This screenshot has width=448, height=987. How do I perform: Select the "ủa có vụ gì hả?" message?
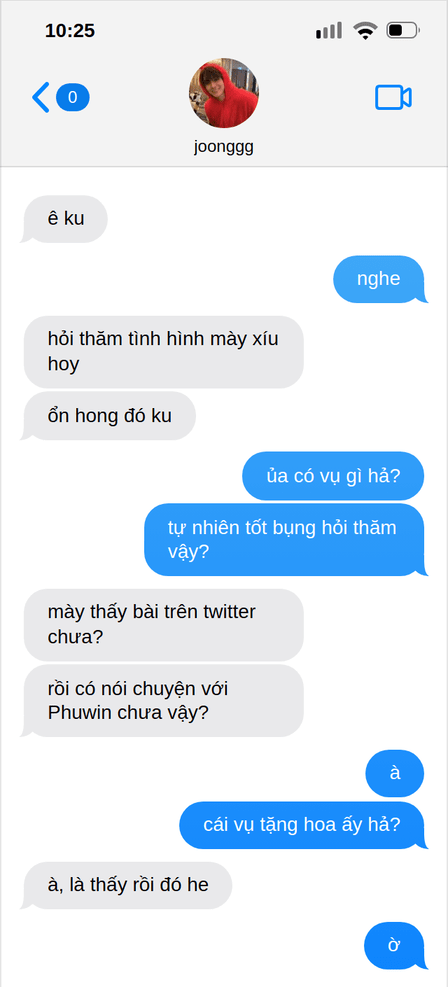click(333, 475)
